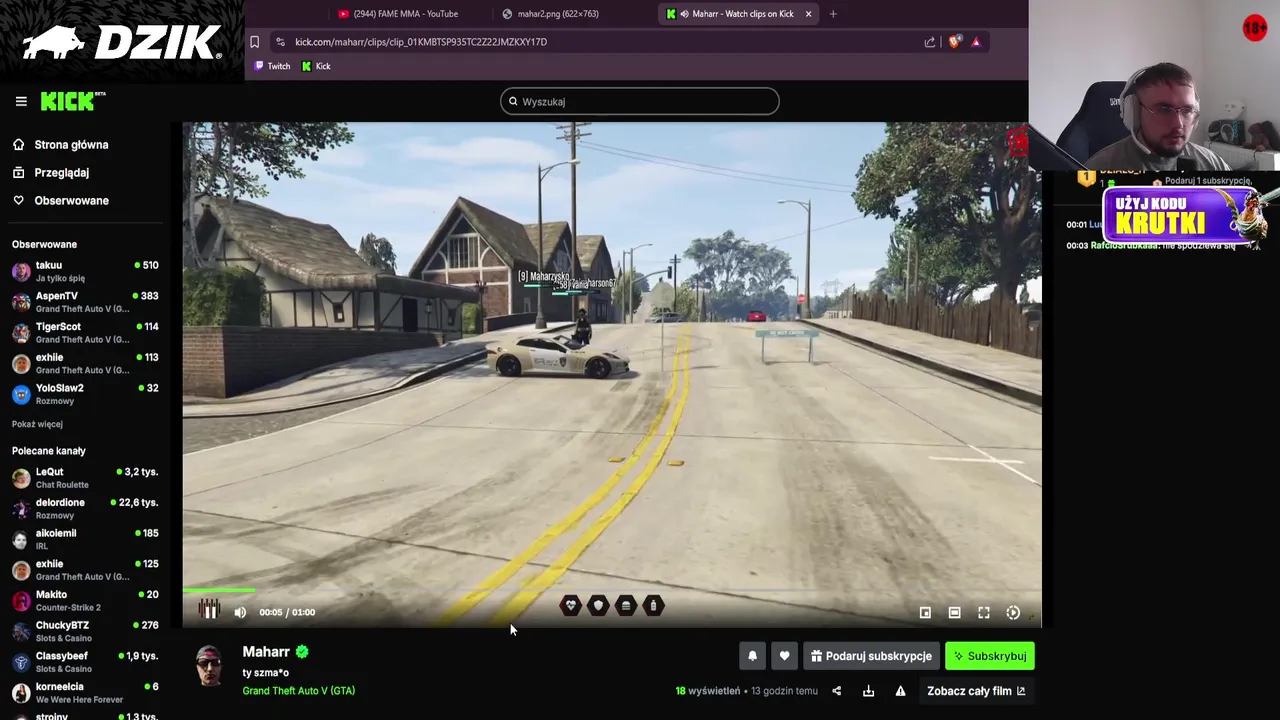Mute the clip volume speaker icon
The width and height of the screenshot is (1280, 720).
pos(240,612)
